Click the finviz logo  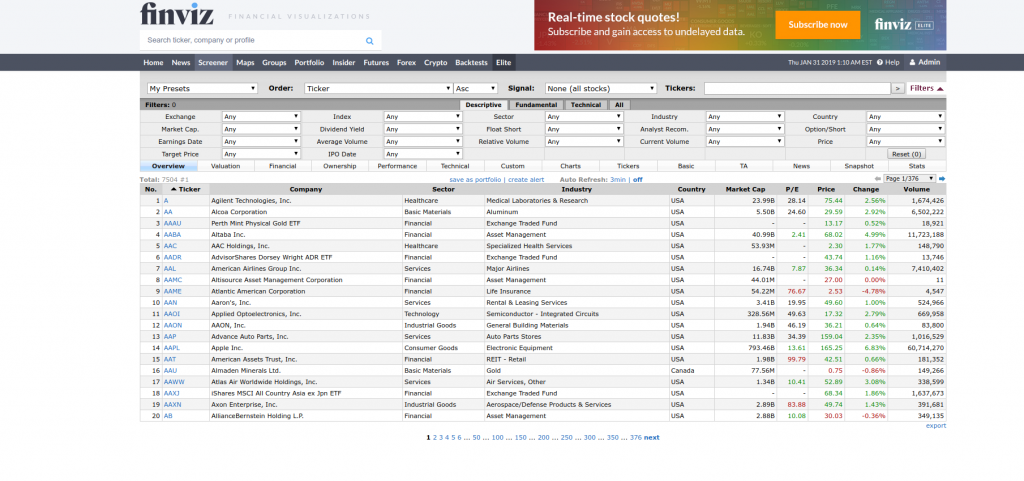click(x=179, y=14)
